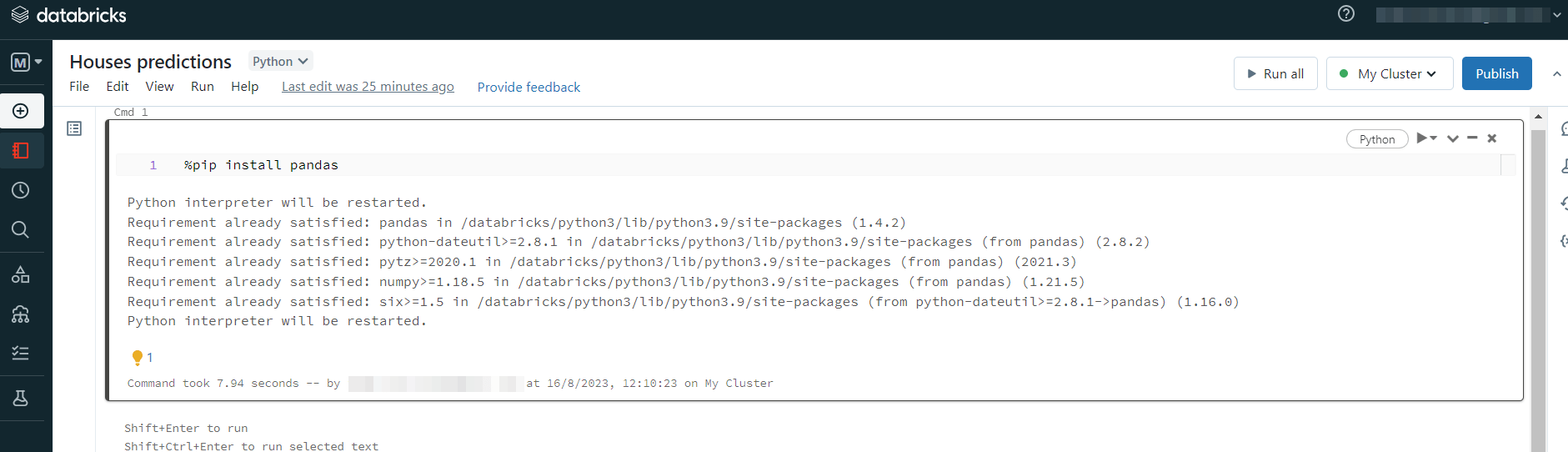Open table of contents icon beside cell
1568x452 pixels.
click(x=74, y=128)
